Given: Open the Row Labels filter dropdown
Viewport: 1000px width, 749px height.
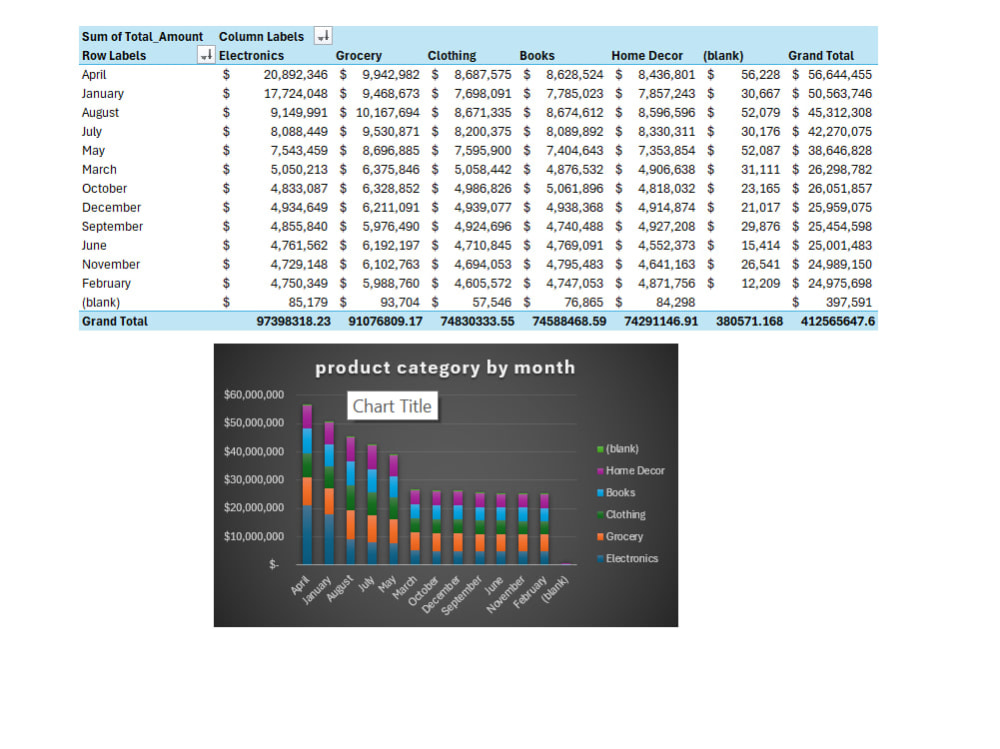Looking at the screenshot, I should click(x=206, y=55).
